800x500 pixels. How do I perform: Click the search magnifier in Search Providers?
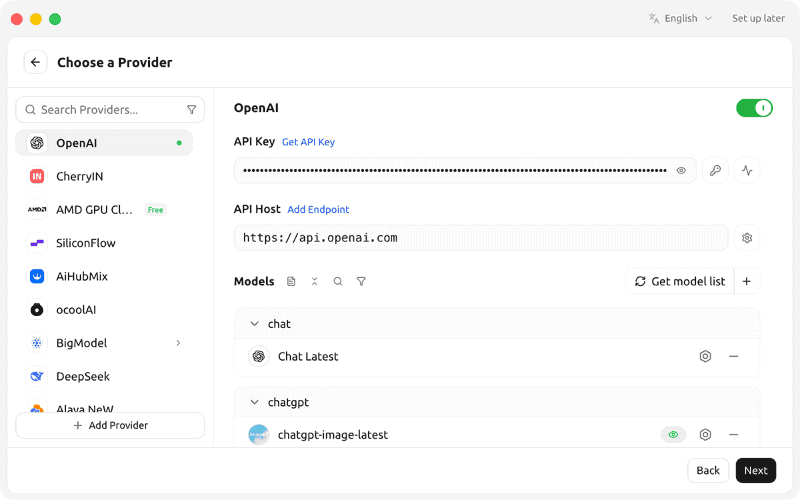click(x=31, y=110)
